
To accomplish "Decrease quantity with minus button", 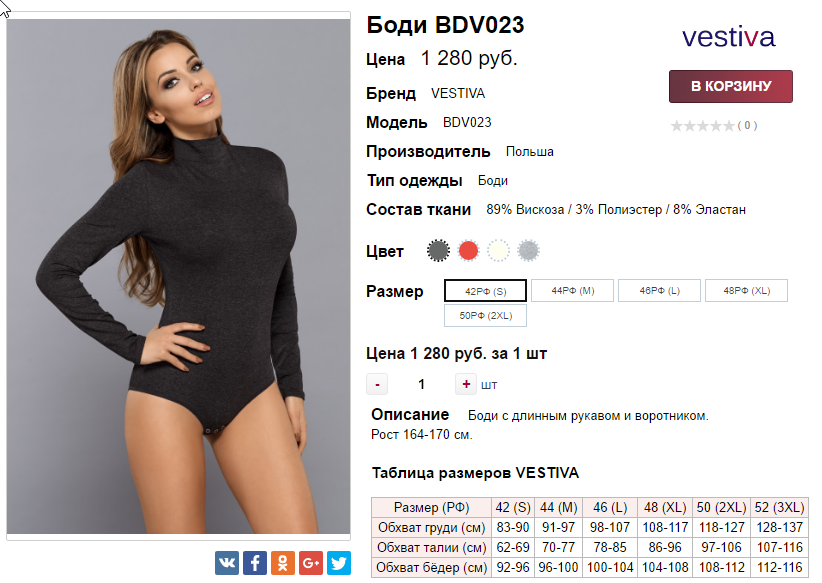I will (377, 384).
